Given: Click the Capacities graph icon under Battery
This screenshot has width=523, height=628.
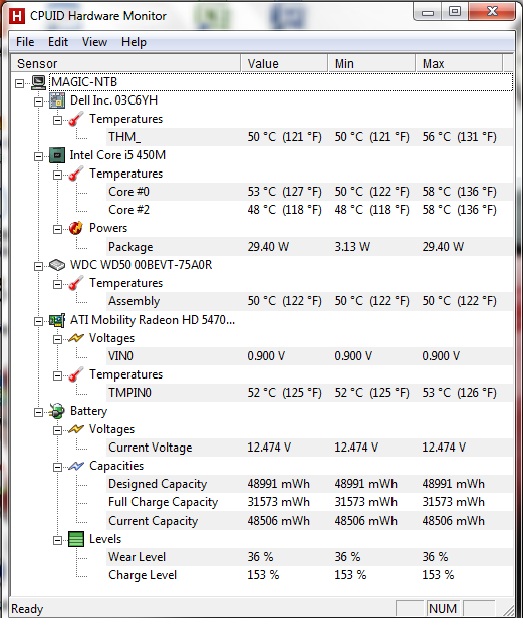Looking at the screenshot, I should [76, 466].
